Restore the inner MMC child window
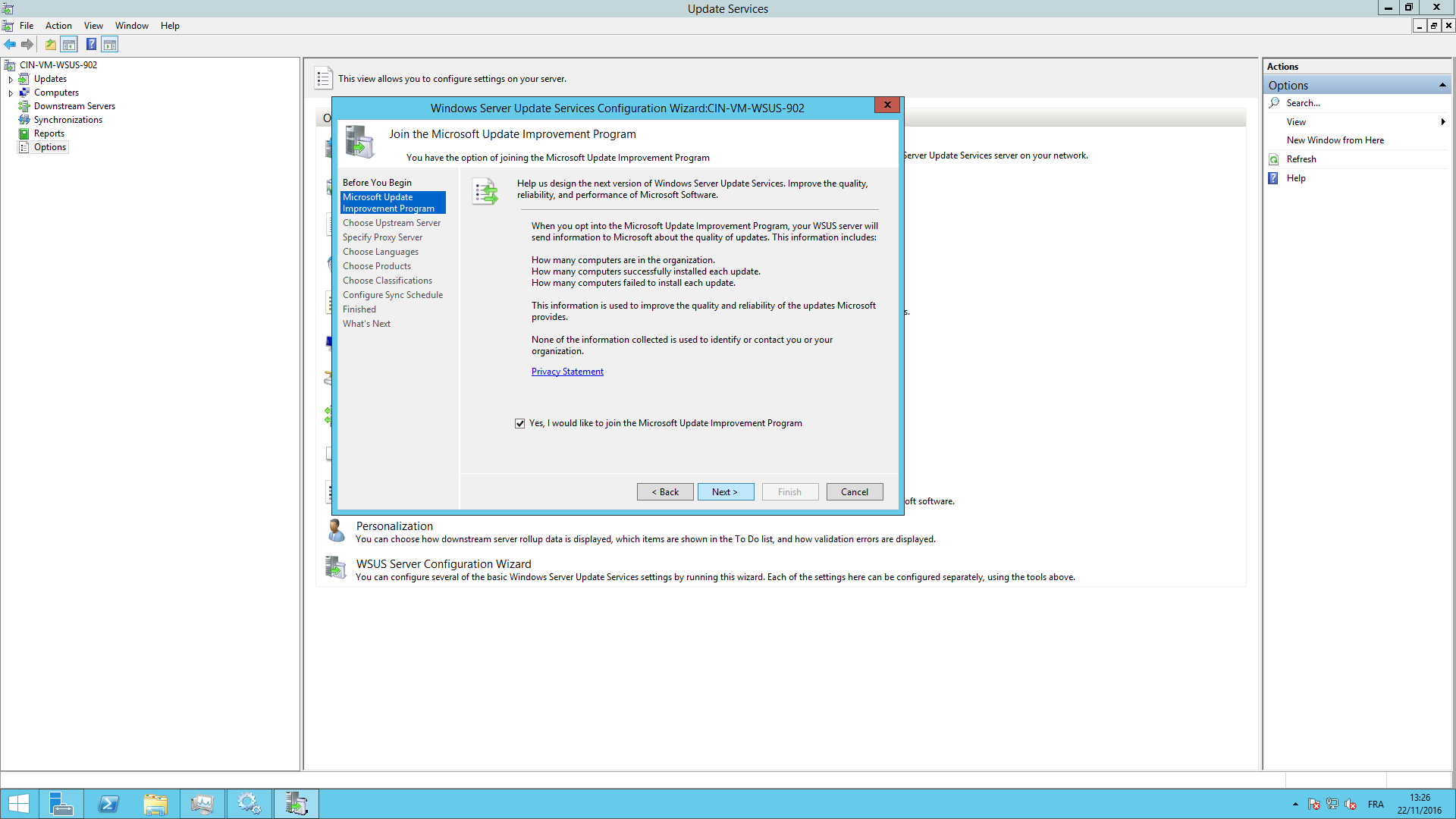Image resolution: width=1456 pixels, height=819 pixels. 1433,26
